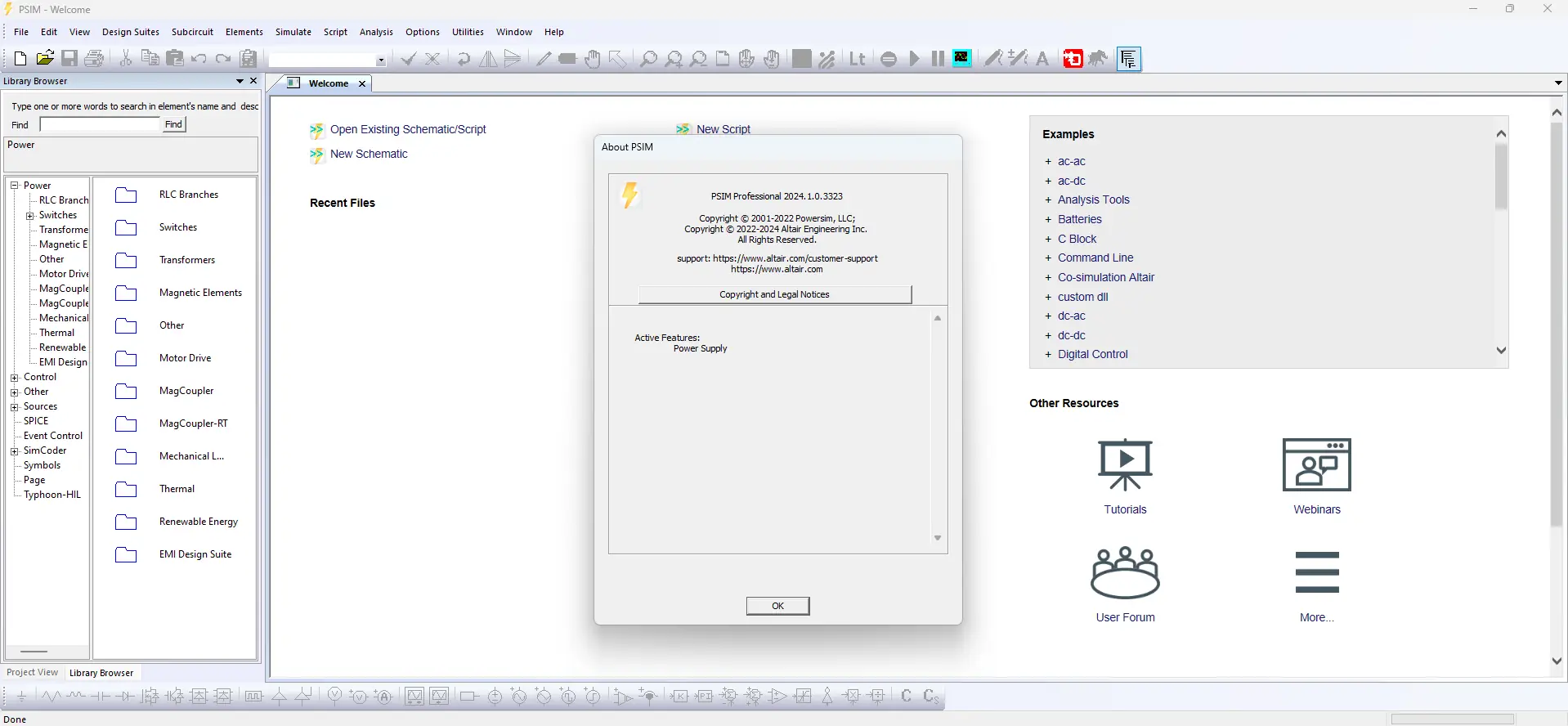The height and width of the screenshot is (726, 1568).
Task: Expand the Control tree node
Action: pyautogui.click(x=14, y=378)
